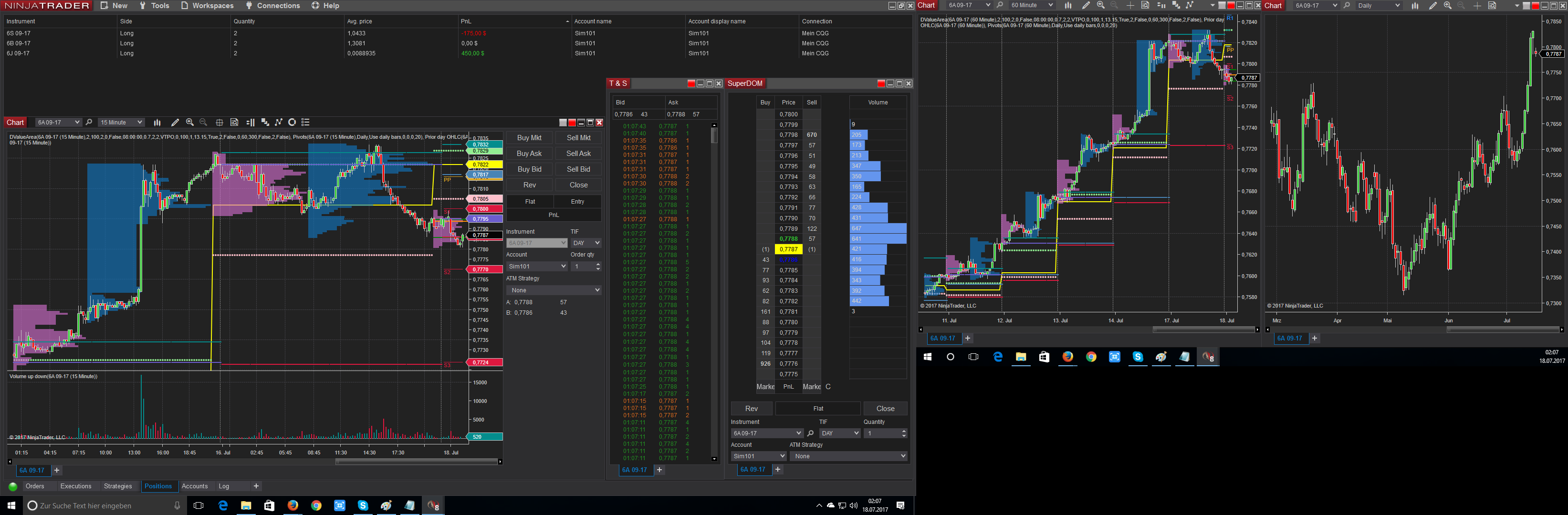Click the instrument search magnifier in 15 Minute chart
This screenshot has height=515, width=1568.
(89, 122)
